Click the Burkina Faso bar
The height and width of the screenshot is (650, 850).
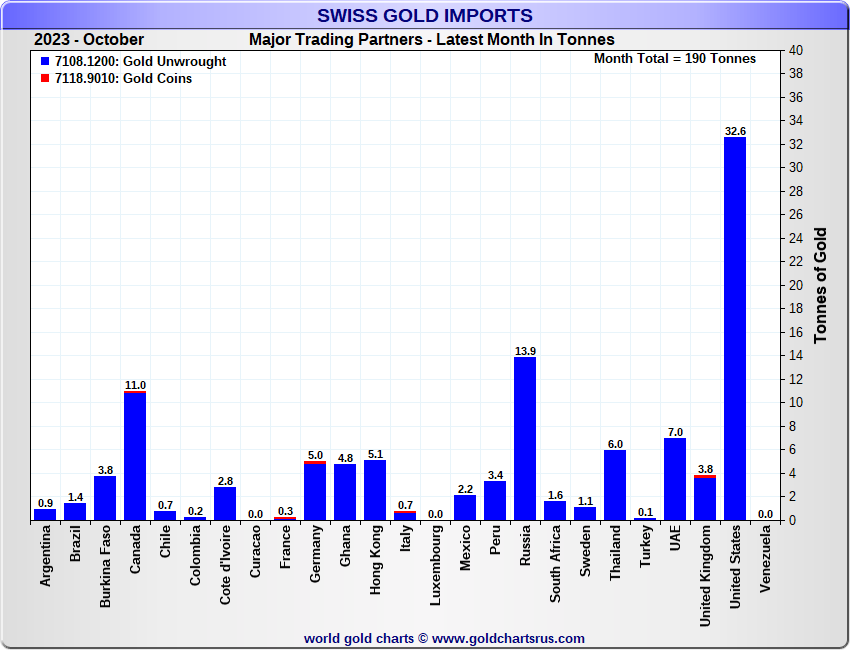pos(105,498)
